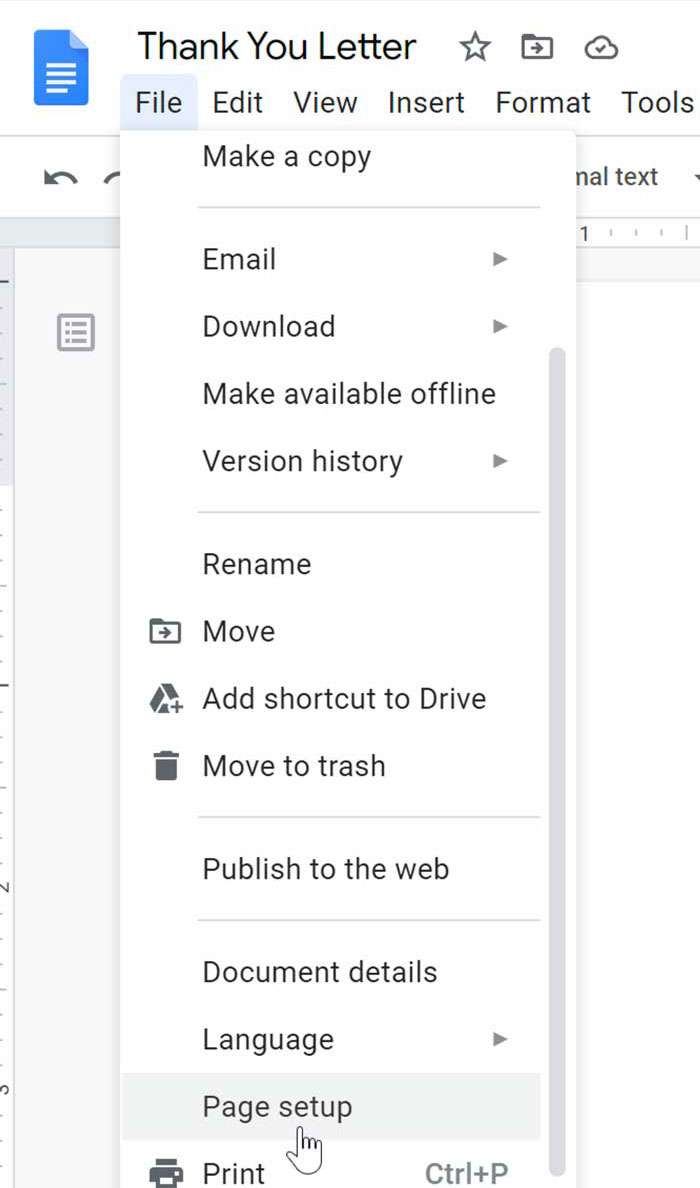Star the Thank You Letter document
The height and width of the screenshot is (1188, 700).
475,46
